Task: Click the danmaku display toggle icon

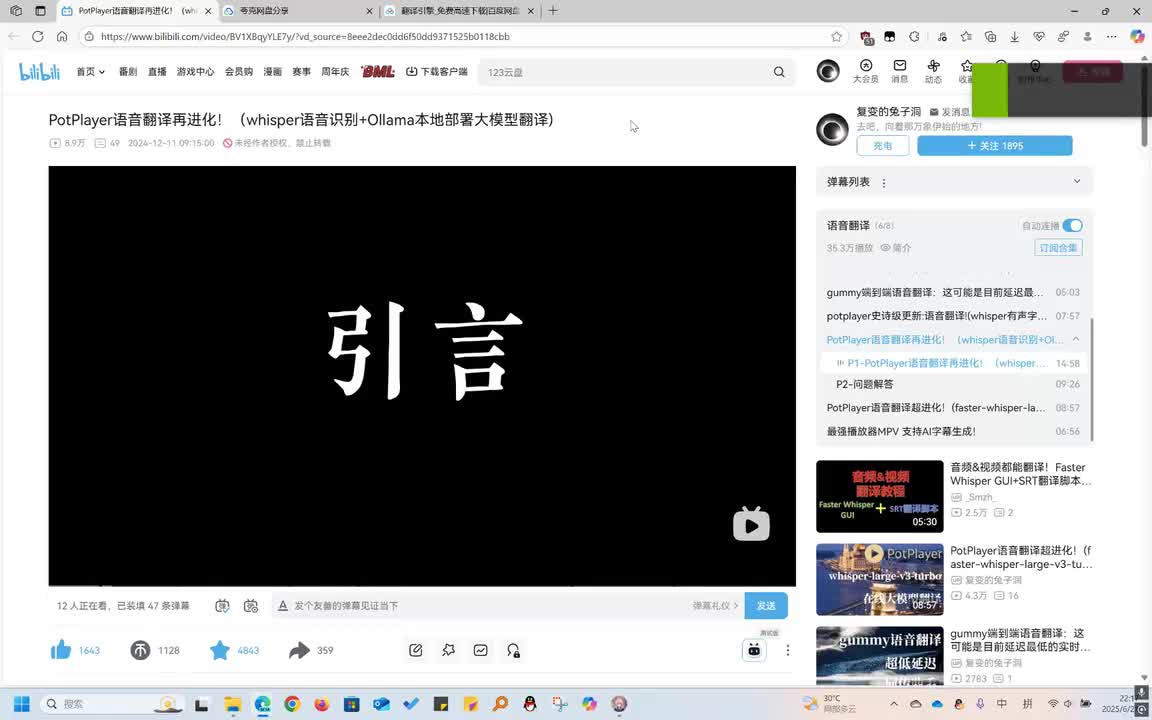Action: (x=222, y=606)
